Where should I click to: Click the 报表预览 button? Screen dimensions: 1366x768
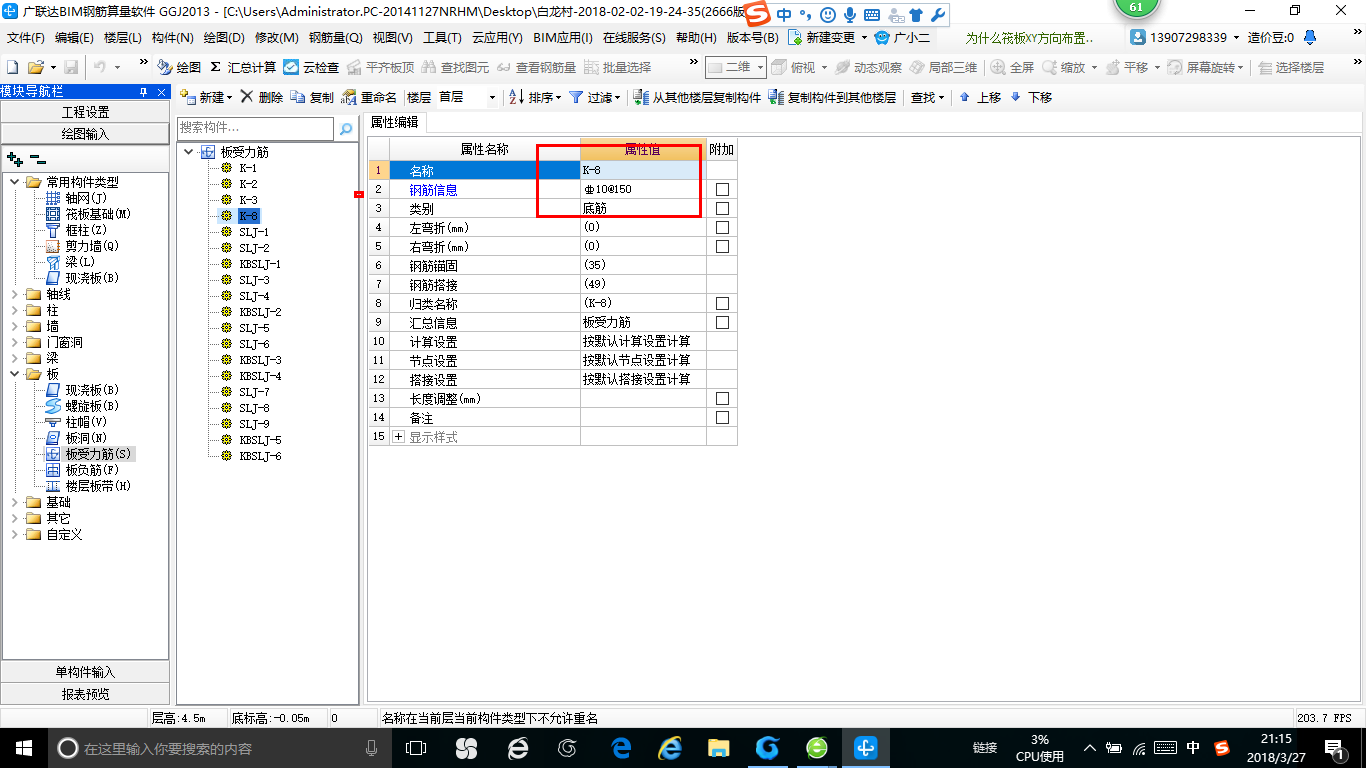click(85, 693)
